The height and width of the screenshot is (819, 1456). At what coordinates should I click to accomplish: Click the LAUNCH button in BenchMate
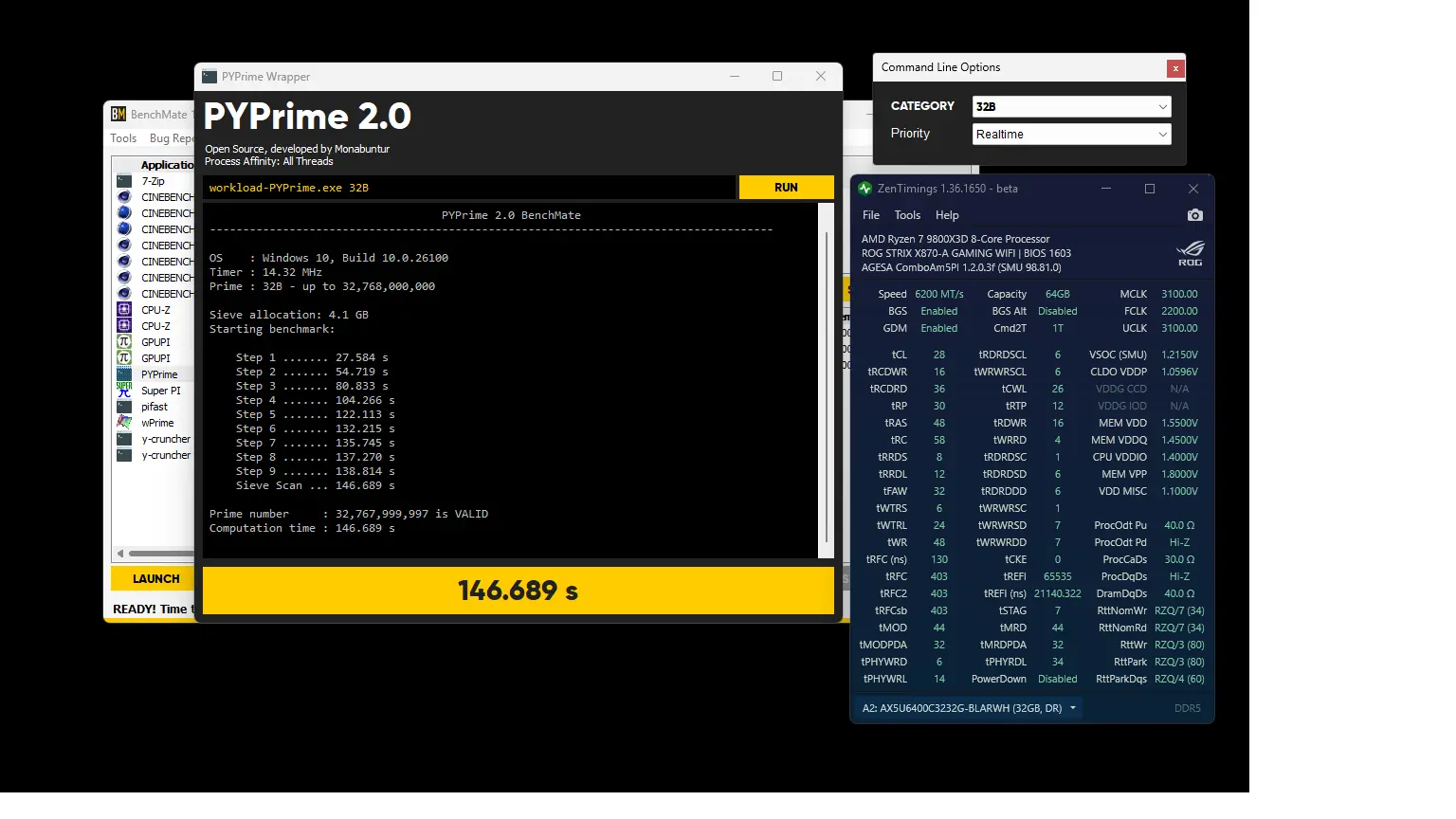(153, 578)
